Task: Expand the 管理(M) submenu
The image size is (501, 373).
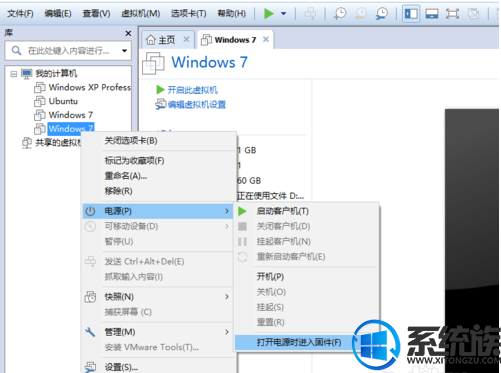Action: point(159,332)
